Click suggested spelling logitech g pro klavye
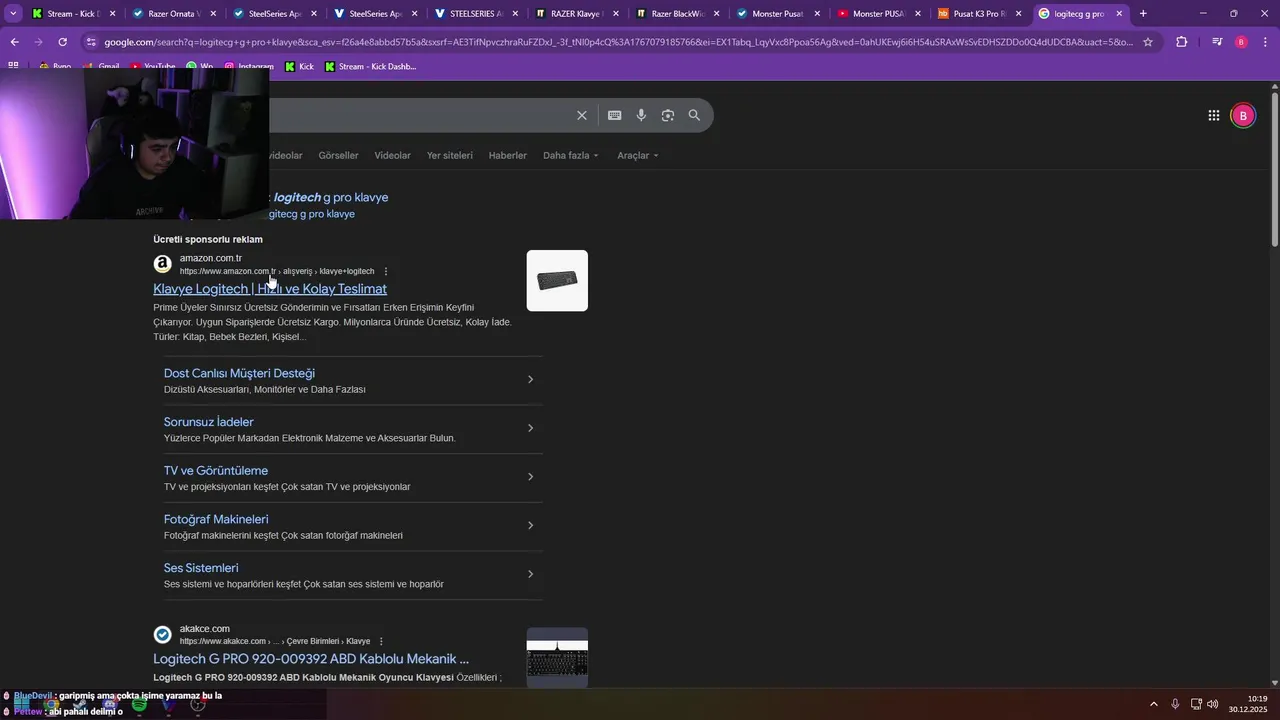 tap(330, 197)
